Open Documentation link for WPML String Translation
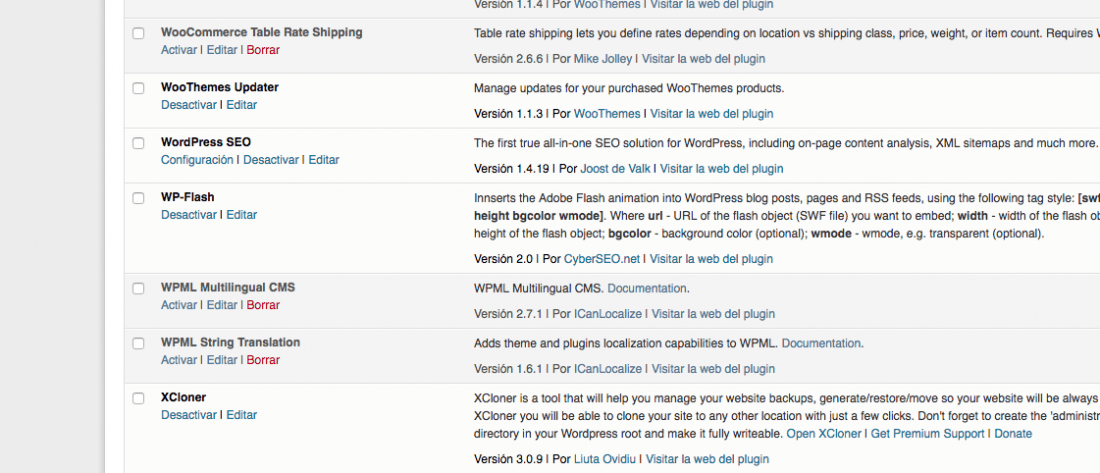This screenshot has width=1100, height=473. (821, 343)
